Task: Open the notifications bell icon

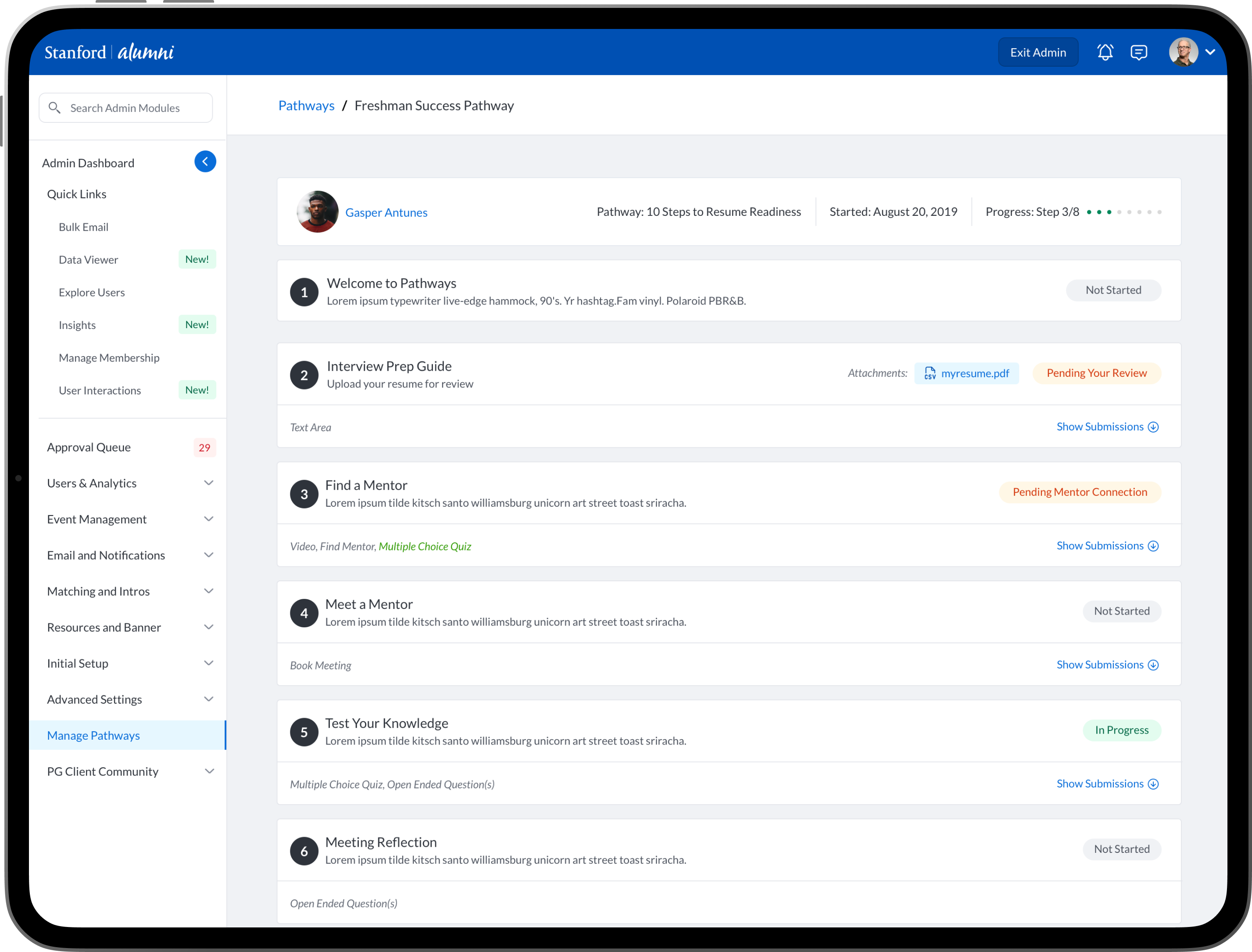Action: 1105,52
